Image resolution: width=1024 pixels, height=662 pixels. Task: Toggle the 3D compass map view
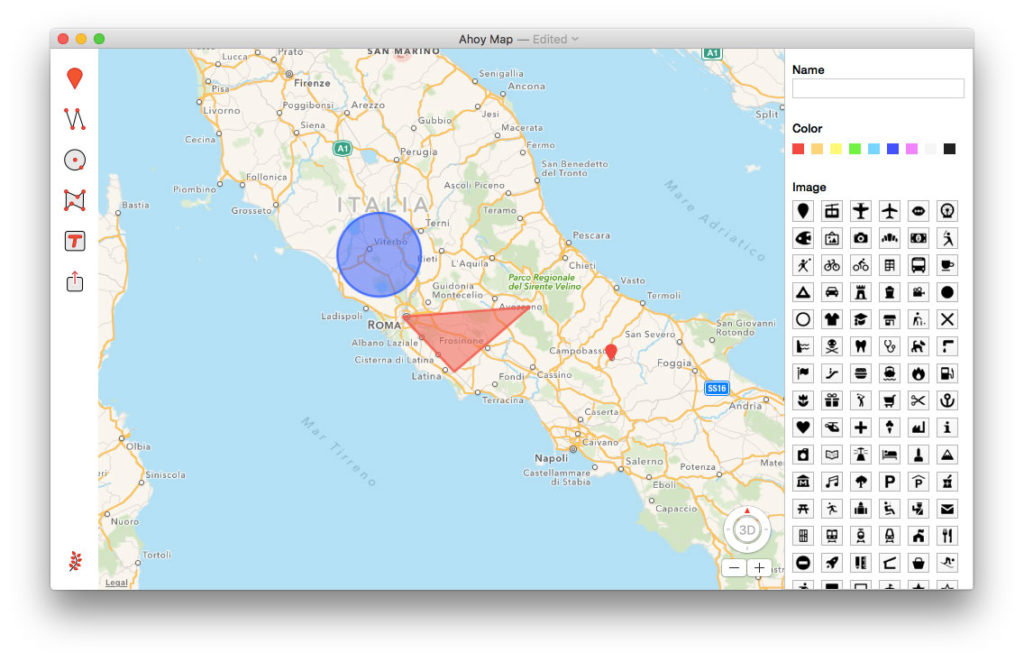pyautogui.click(x=746, y=529)
